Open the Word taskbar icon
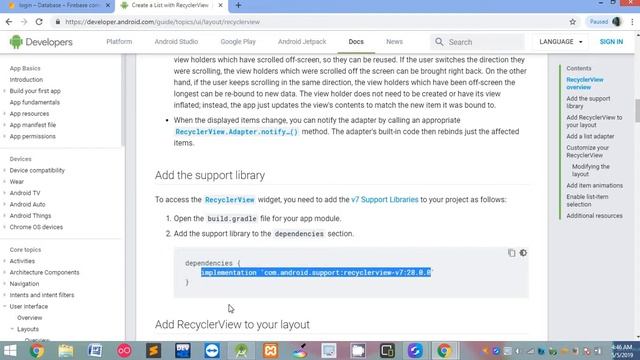Screen dimensions: 640x360 pos(95,351)
